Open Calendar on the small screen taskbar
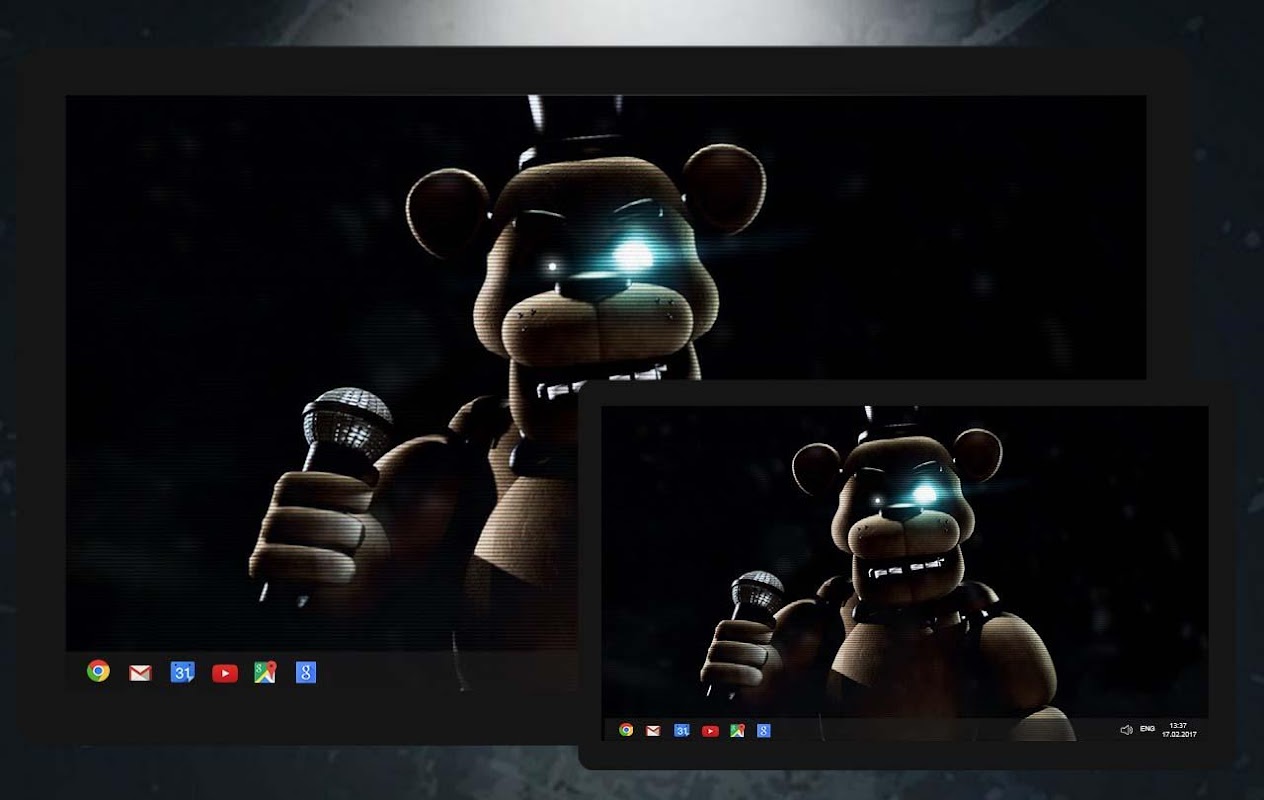 681,731
